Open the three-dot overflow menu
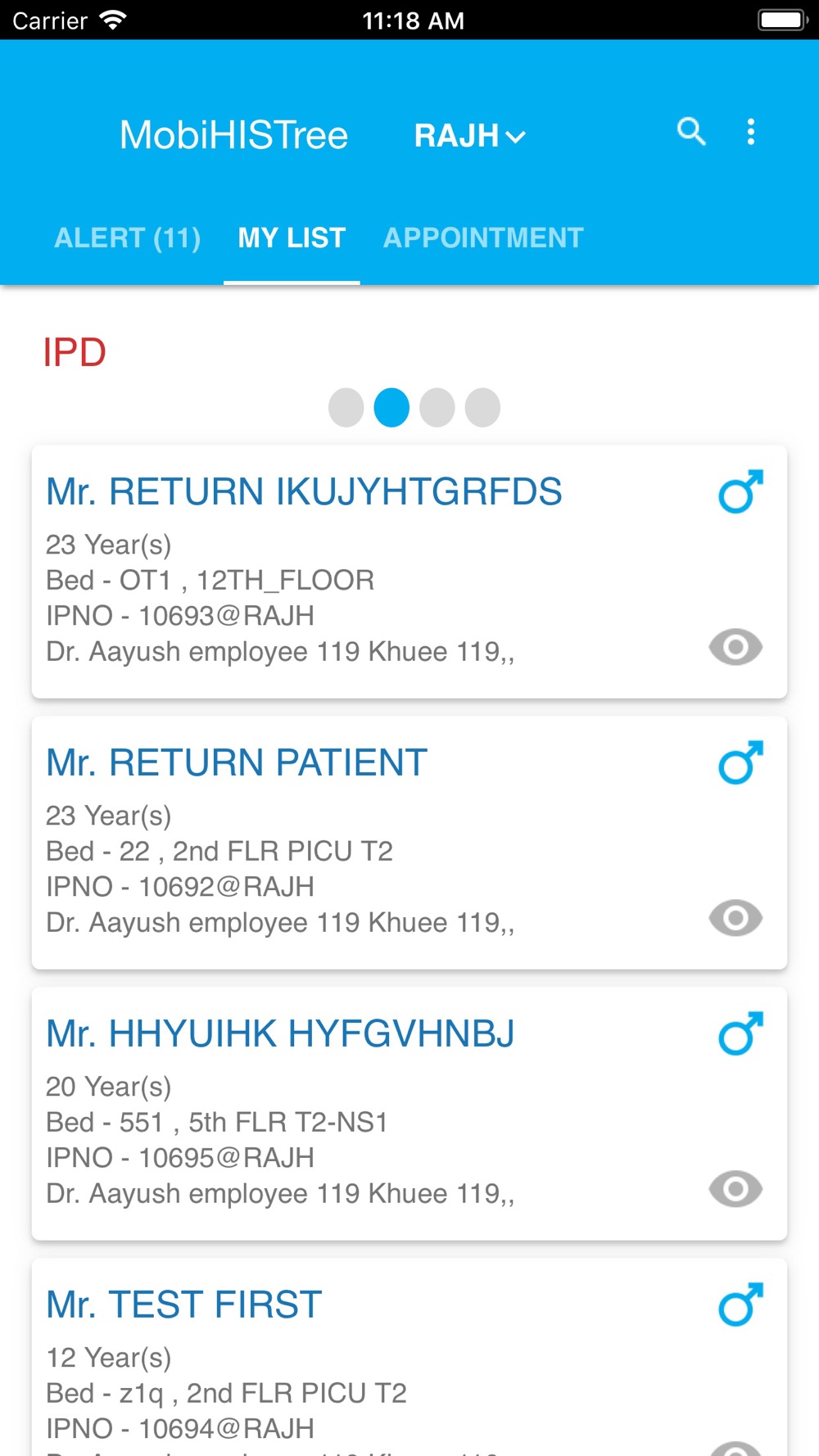This screenshot has height=1456, width=819. pos(750,132)
